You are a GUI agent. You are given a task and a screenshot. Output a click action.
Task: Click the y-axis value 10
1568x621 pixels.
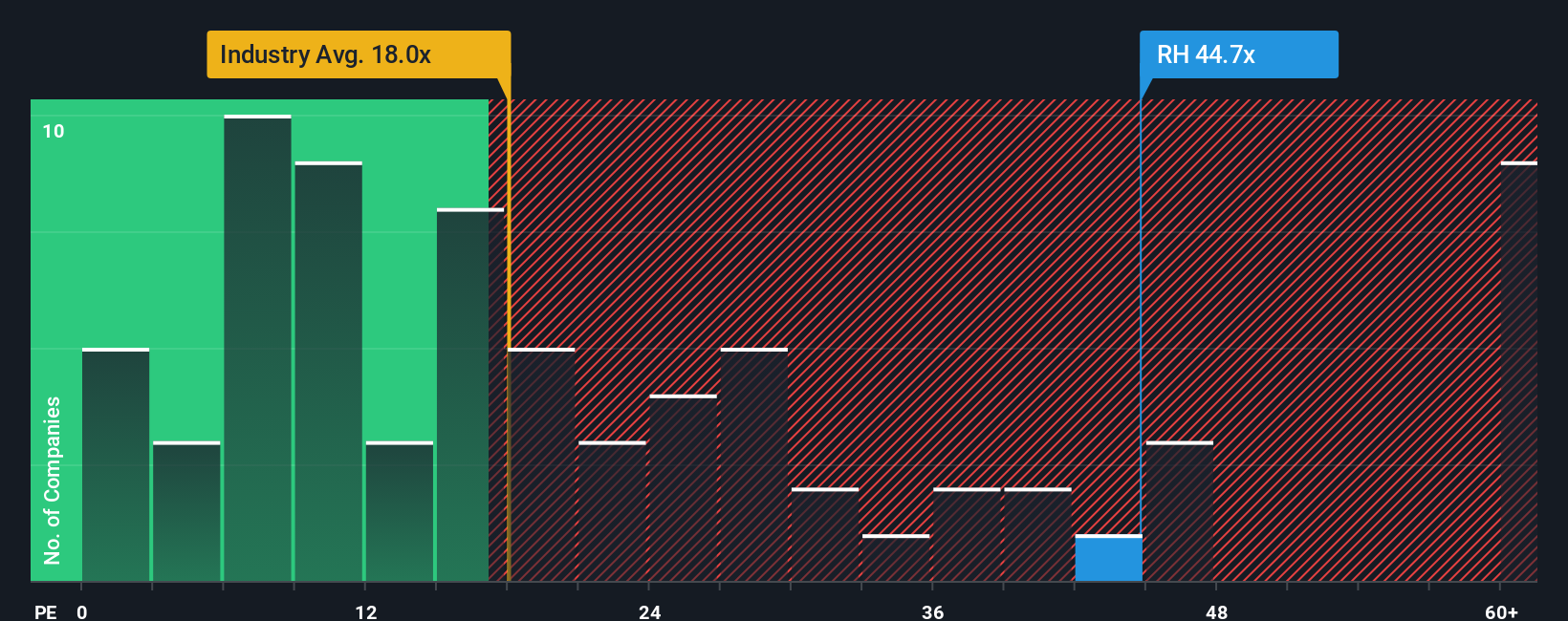point(54,131)
